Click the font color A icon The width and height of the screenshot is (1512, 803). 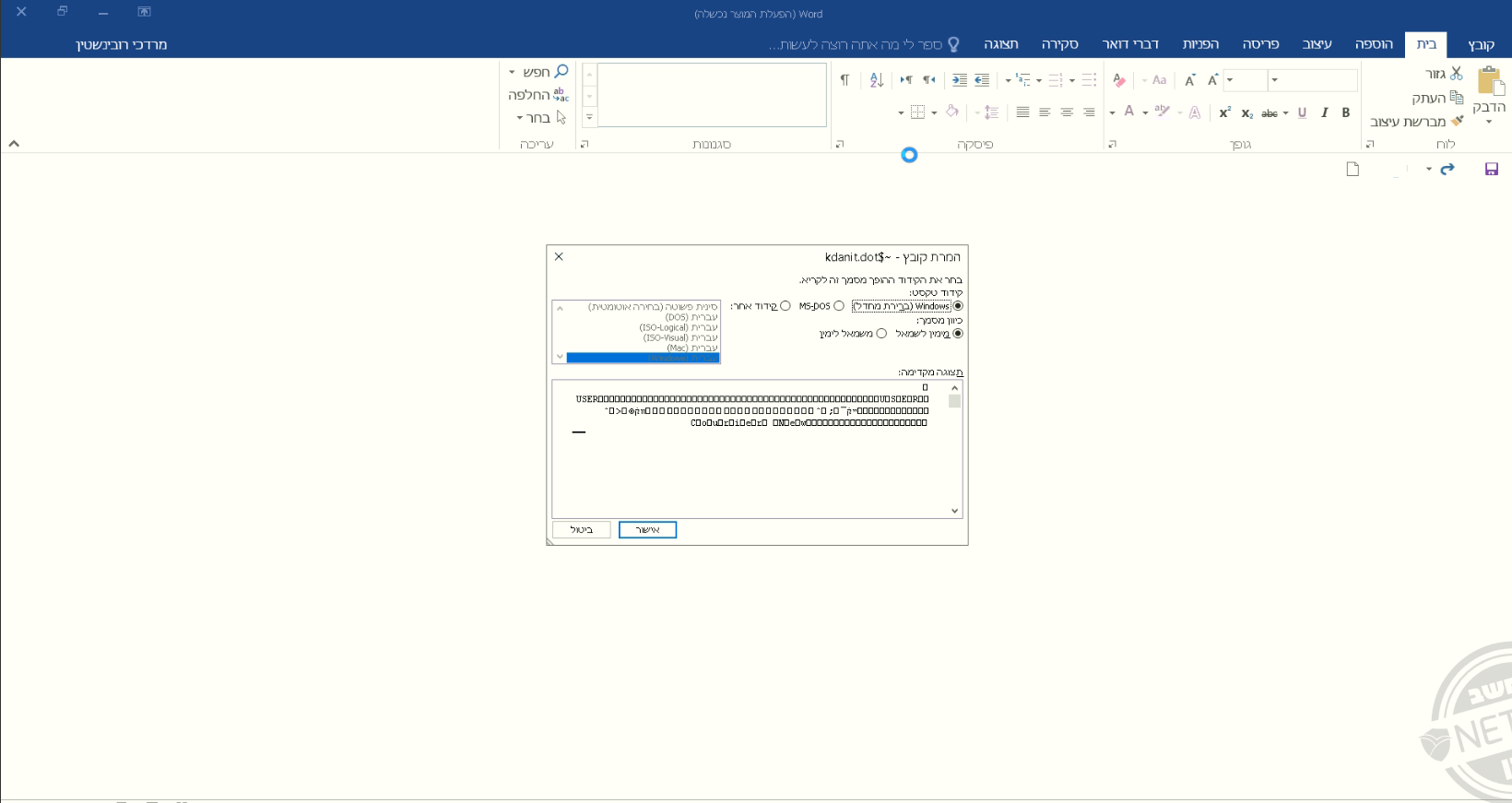tap(1129, 112)
